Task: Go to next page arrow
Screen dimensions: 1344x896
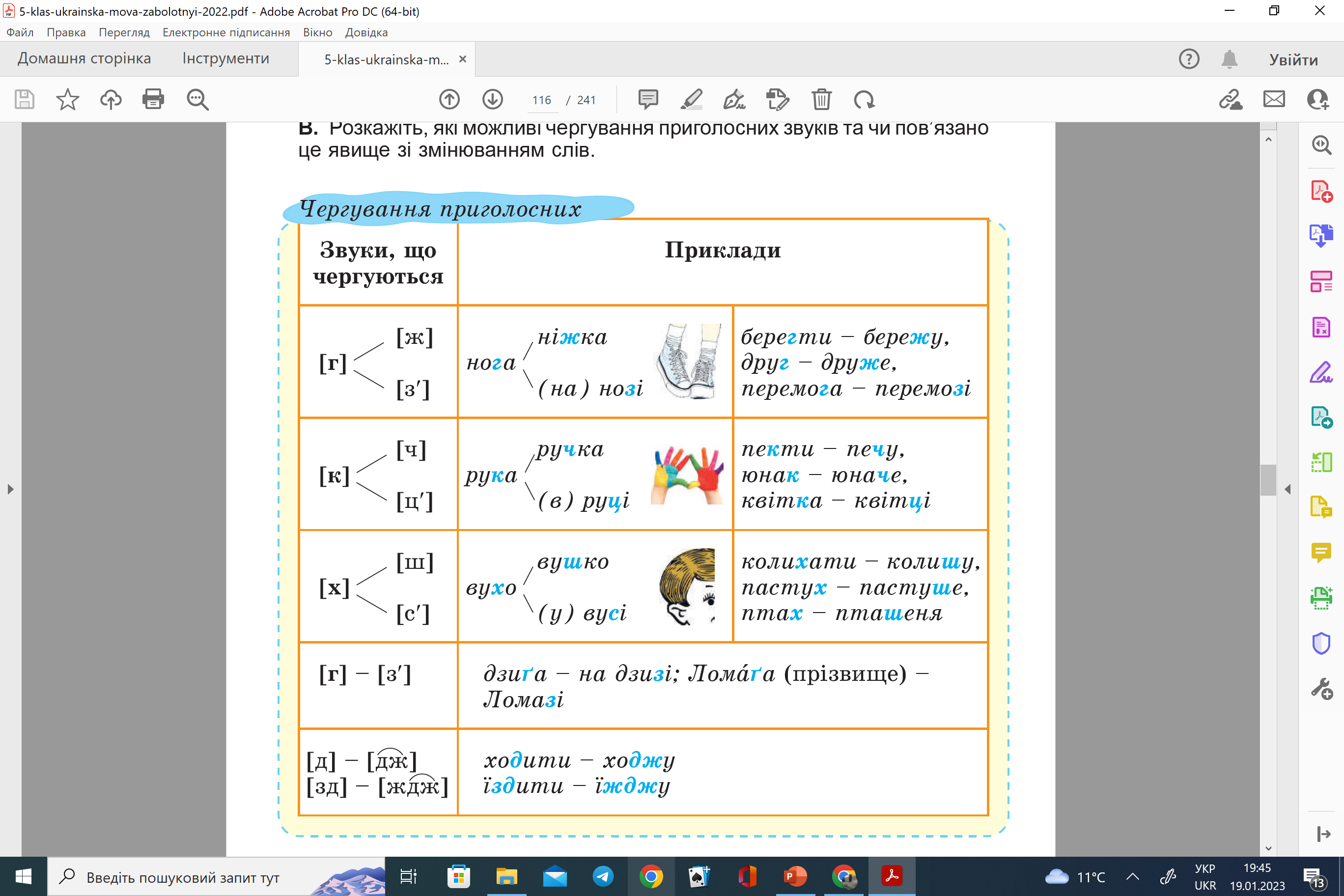Action: (x=493, y=99)
